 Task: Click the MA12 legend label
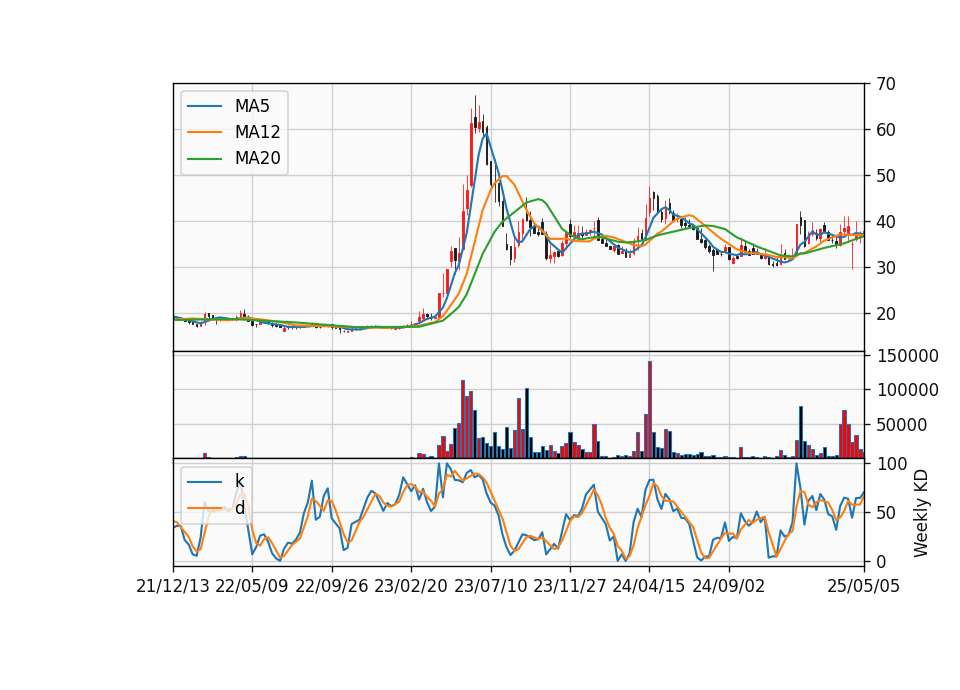click(x=257, y=132)
